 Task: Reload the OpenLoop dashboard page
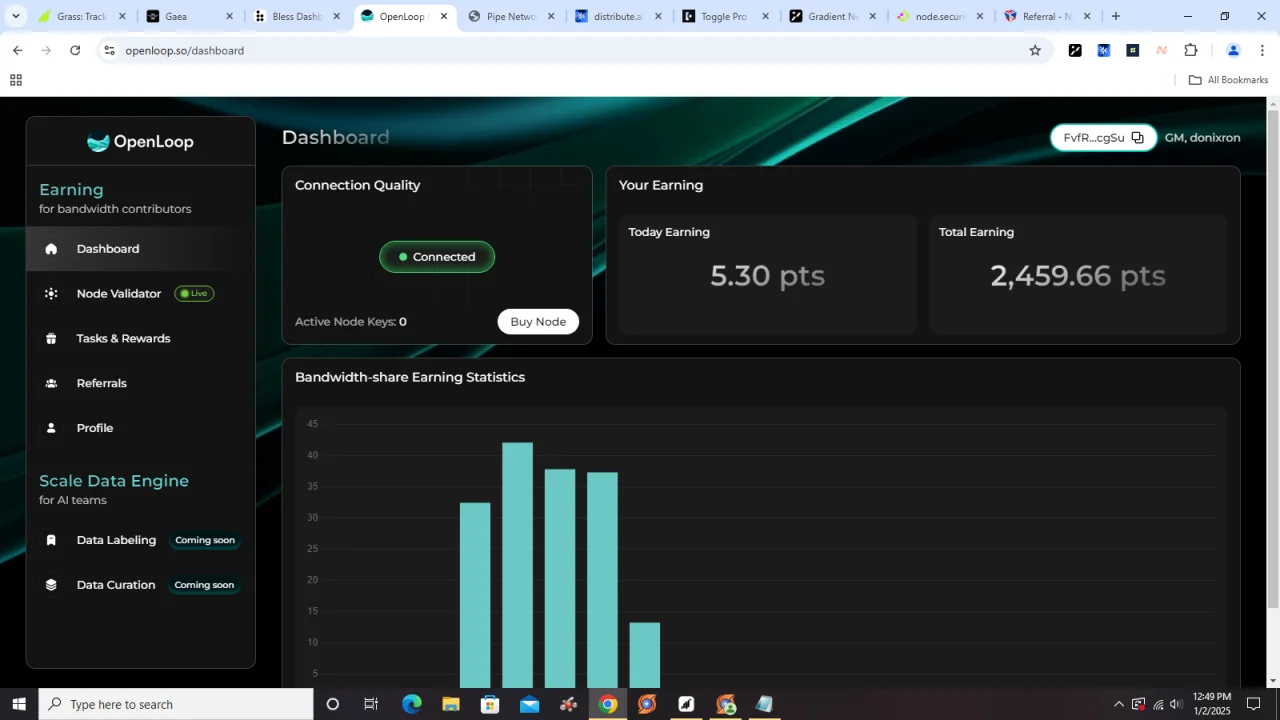tap(75, 51)
